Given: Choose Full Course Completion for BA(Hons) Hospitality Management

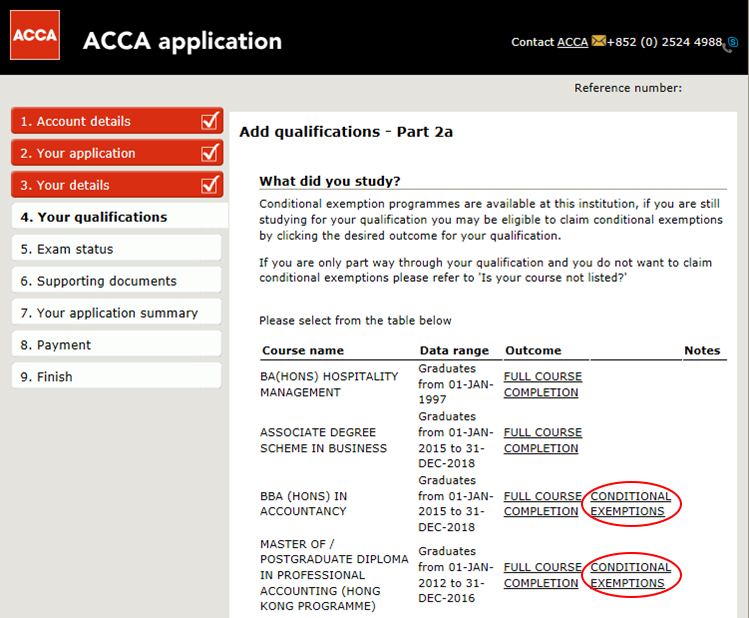Looking at the screenshot, I should click(x=542, y=385).
